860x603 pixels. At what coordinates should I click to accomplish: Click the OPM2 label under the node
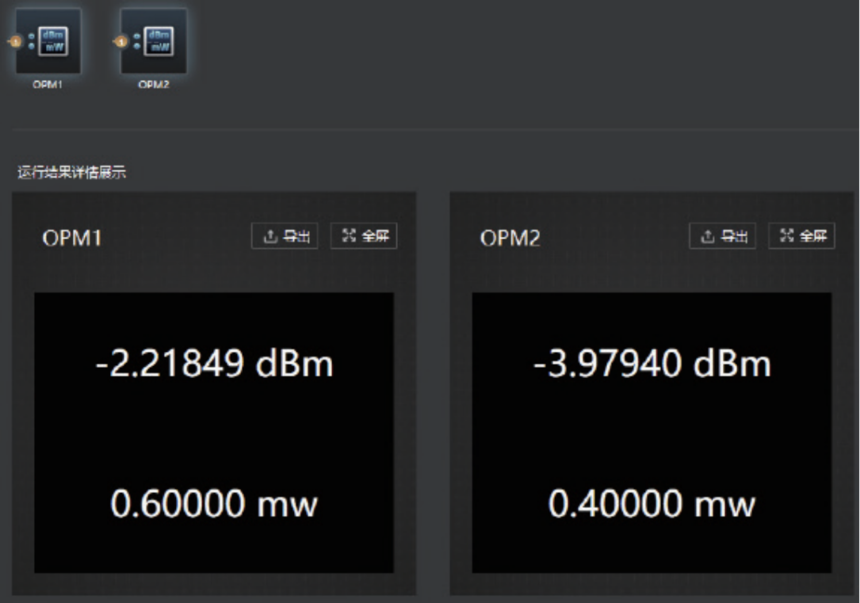click(x=154, y=84)
